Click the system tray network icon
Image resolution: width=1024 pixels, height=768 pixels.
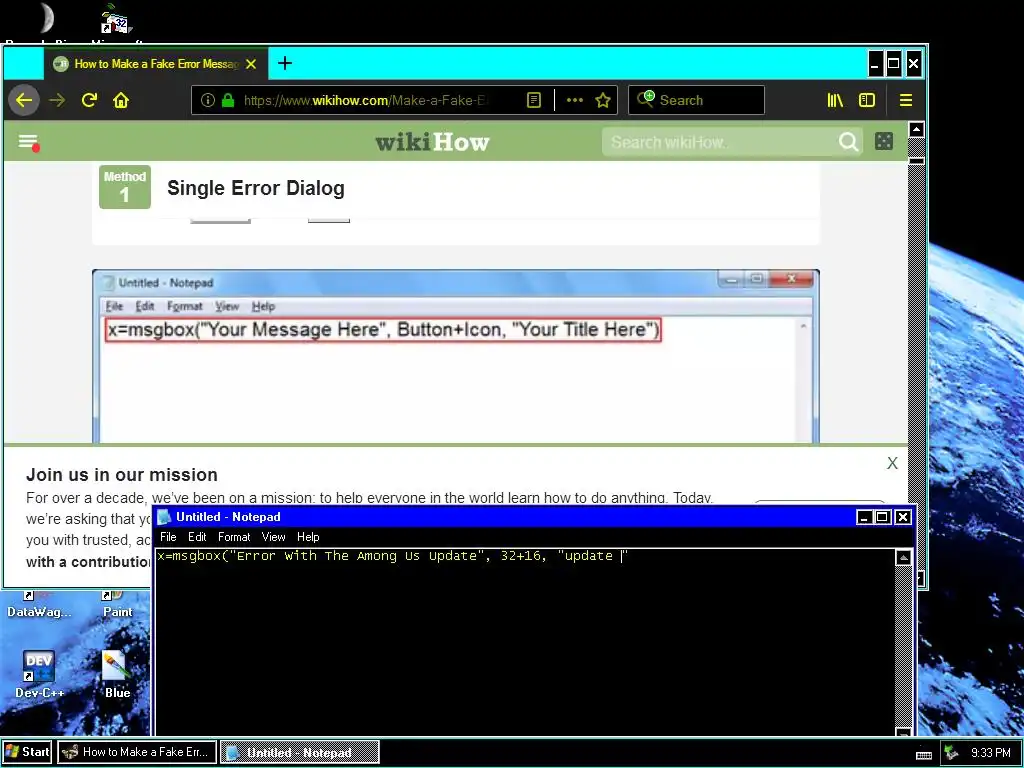pos(952,753)
